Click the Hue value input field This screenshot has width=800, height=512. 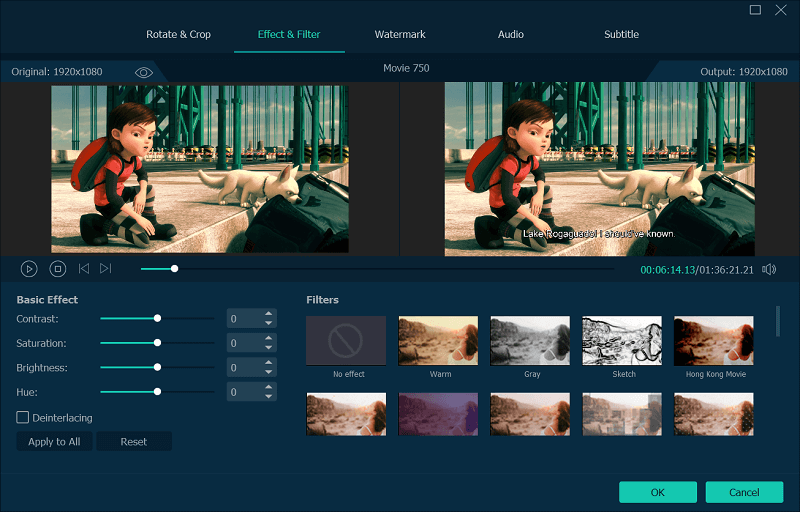pos(245,392)
